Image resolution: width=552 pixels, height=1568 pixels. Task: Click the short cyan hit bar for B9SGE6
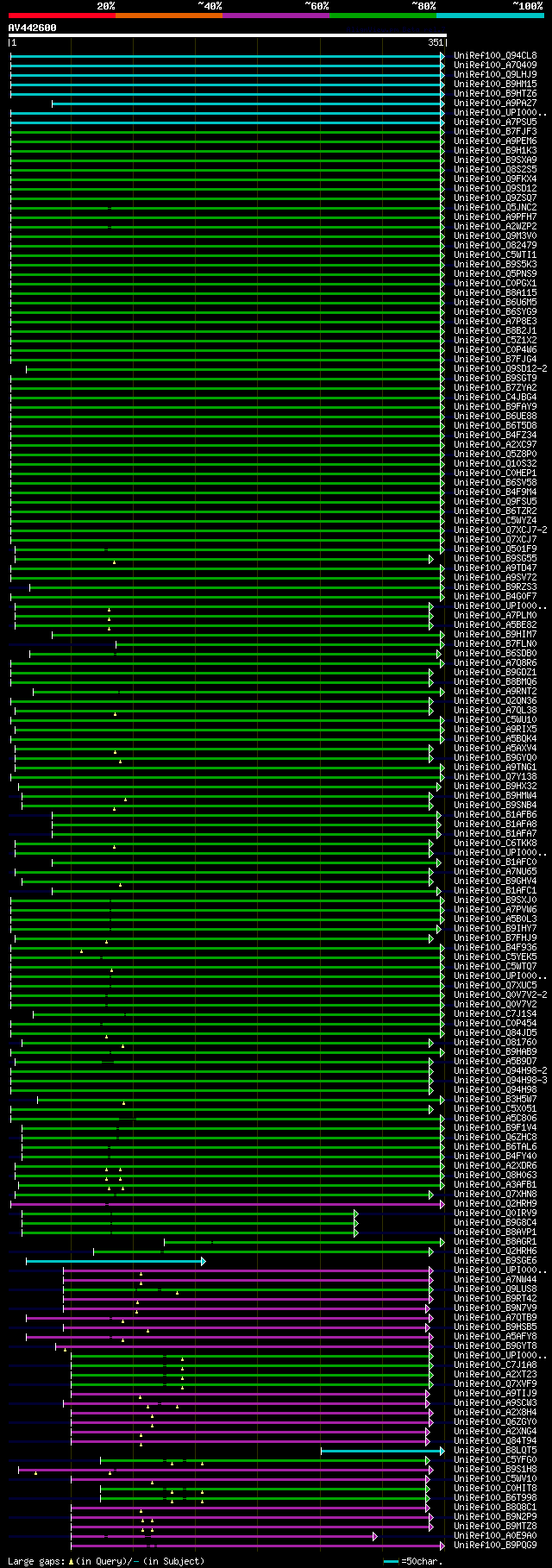pos(116,1261)
